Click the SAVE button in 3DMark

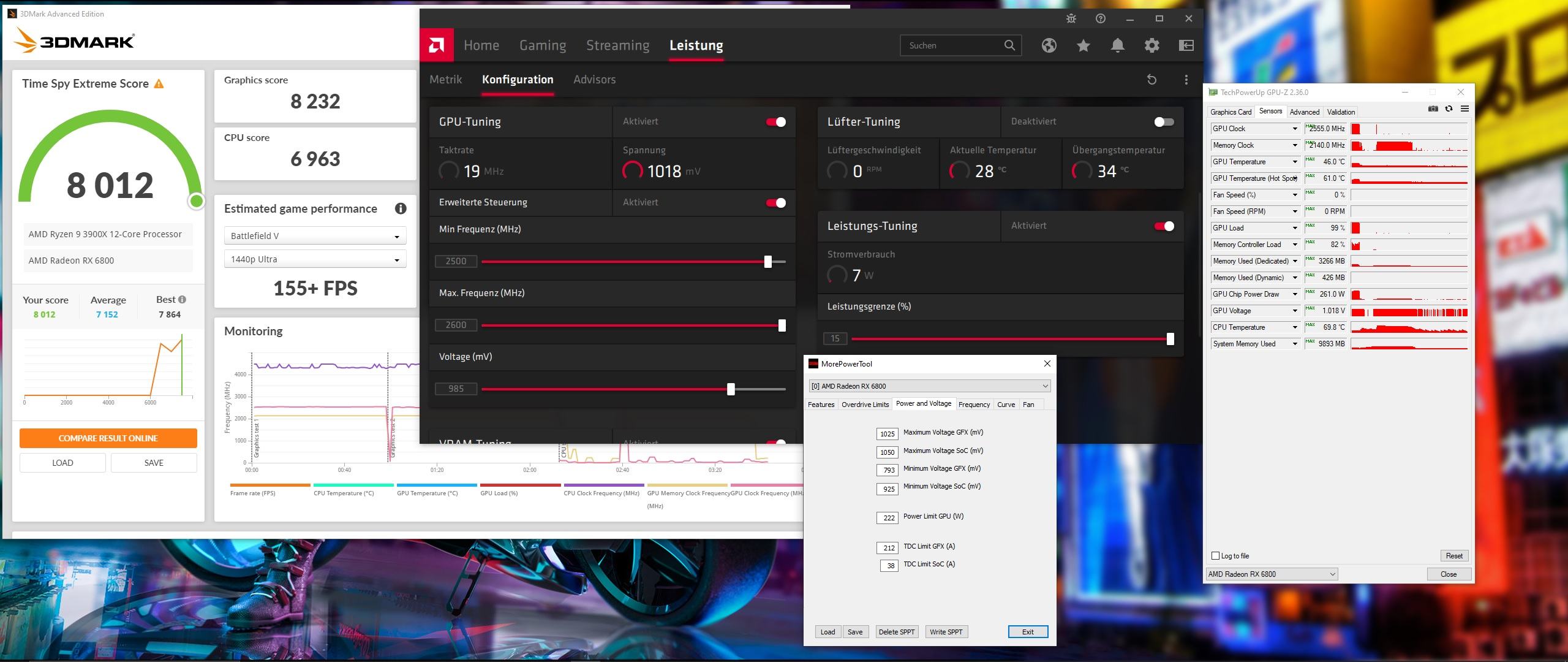coord(154,463)
